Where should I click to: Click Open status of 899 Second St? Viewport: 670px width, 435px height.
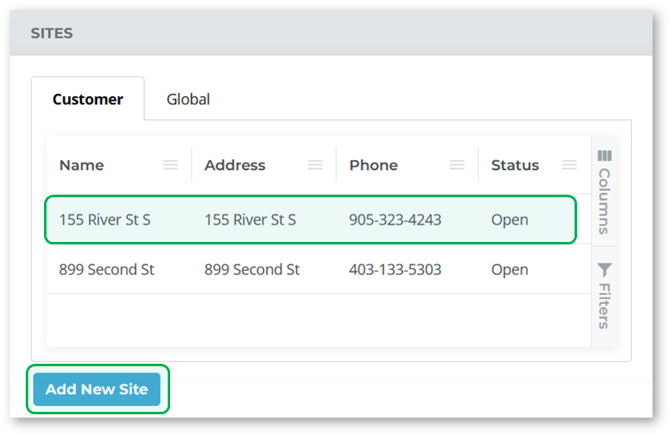pos(510,269)
